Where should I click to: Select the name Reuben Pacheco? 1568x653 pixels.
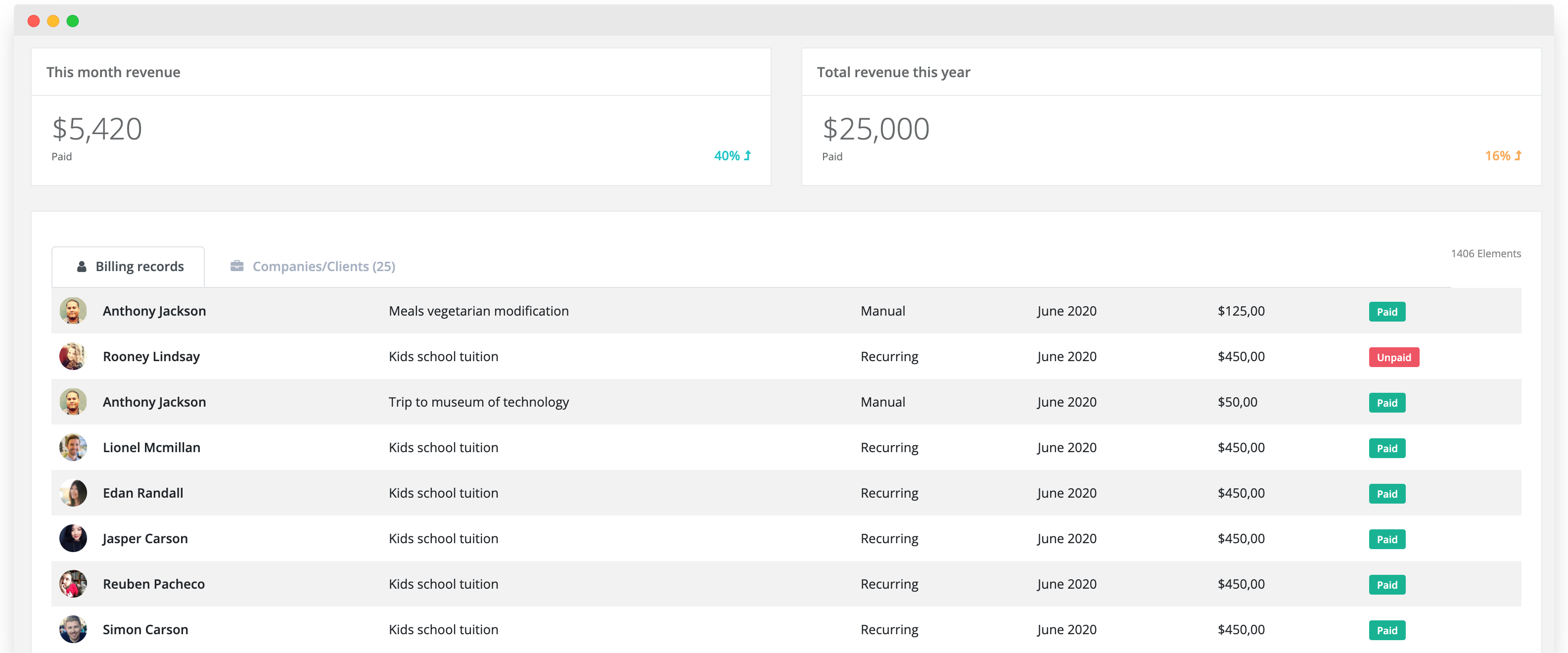point(153,584)
